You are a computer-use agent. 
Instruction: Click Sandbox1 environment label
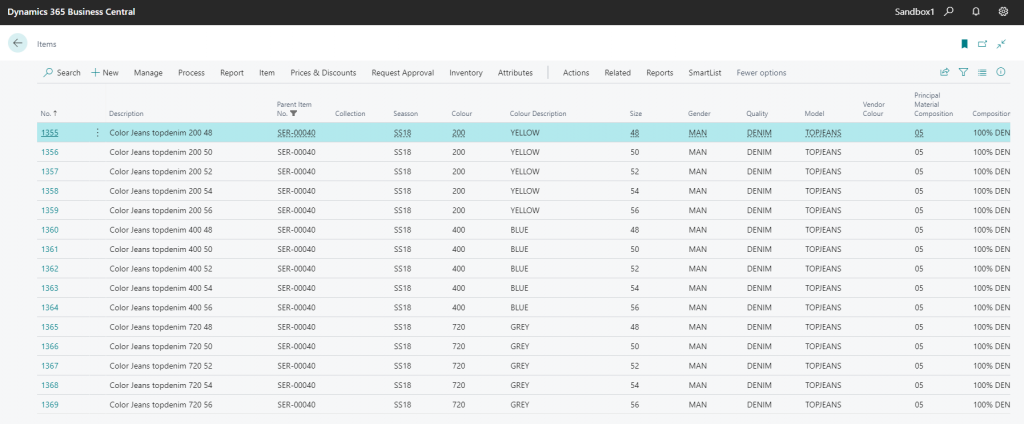click(x=916, y=12)
